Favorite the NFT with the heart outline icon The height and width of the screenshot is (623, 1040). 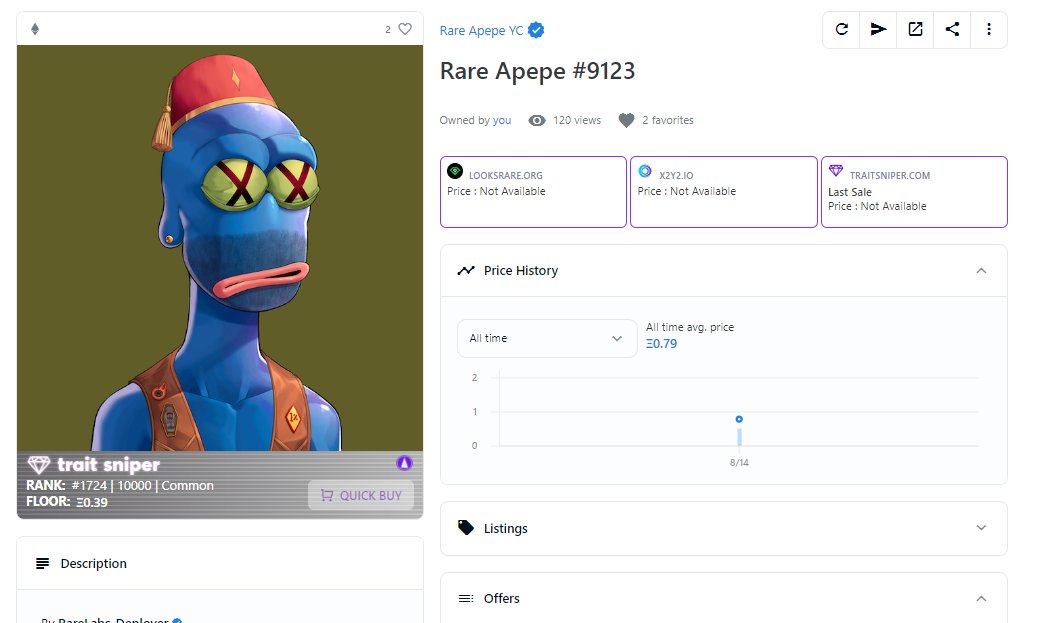[405, 29]
